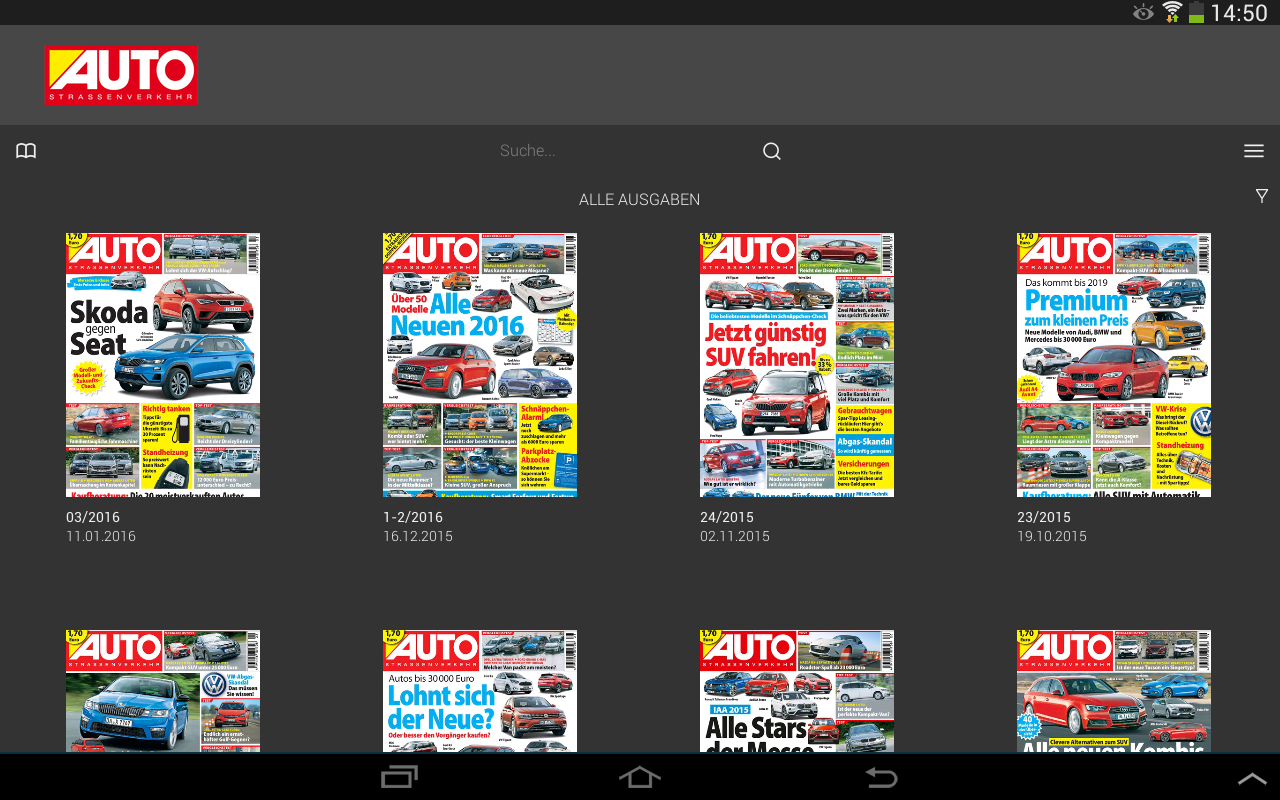Open the filter funnel icon
This screenshot has width=1280, height=800.
click(x=1262, y=196)
